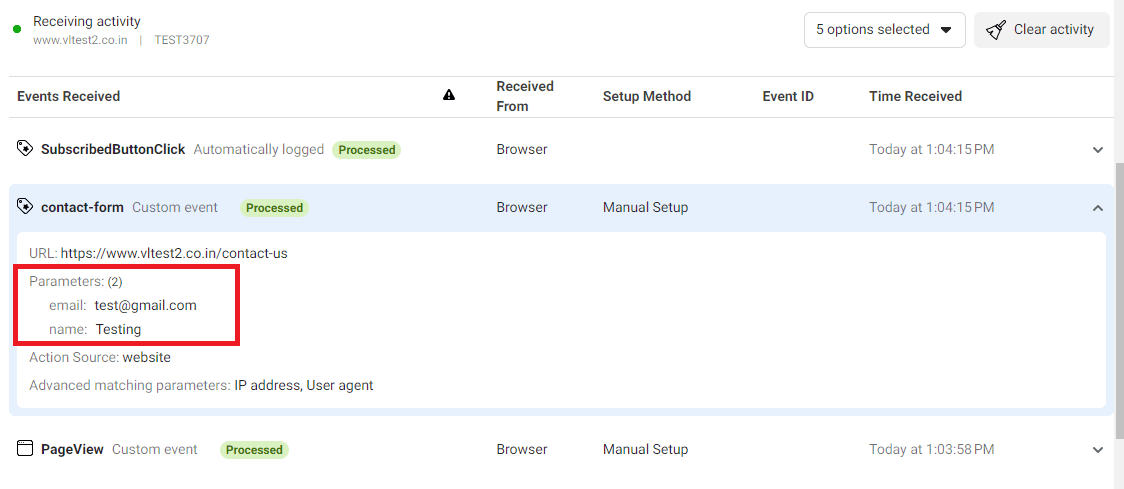Click the green receiving activity status dot
This screenshot has width=1124, height=489.
(x=17, y=30)
